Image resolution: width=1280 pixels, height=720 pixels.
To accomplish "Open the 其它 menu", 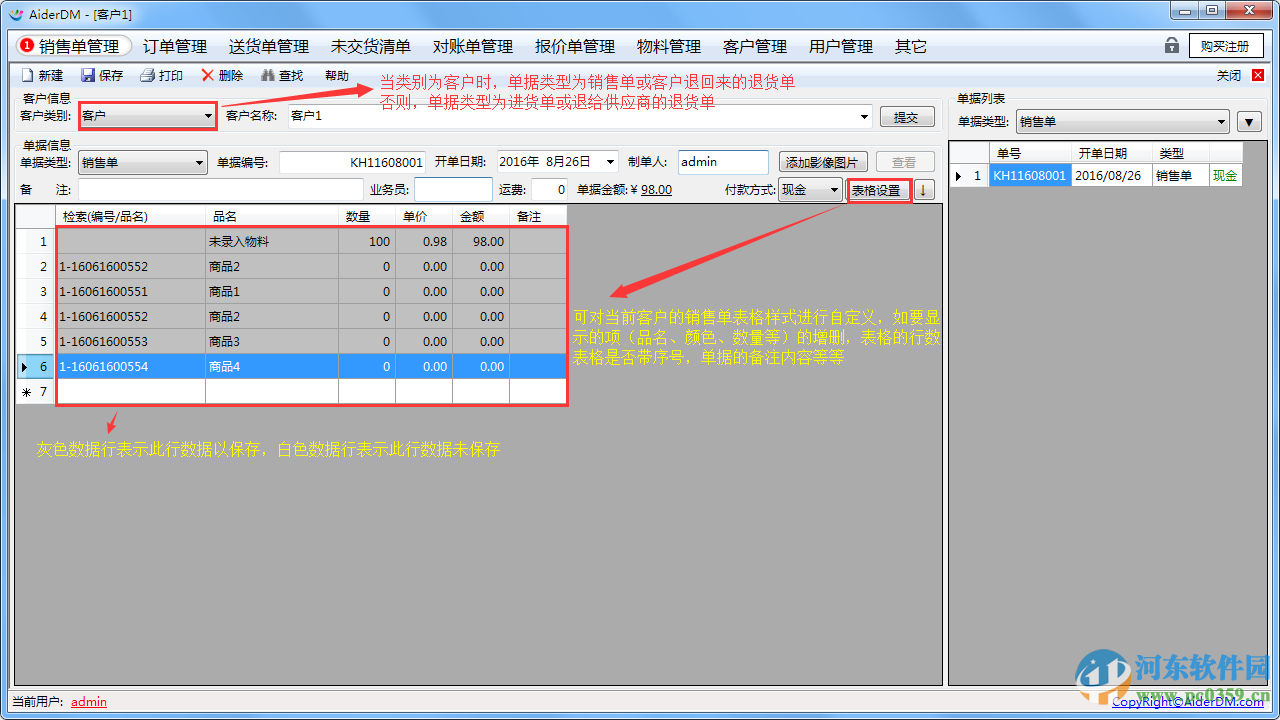I will tap(911, 46).
